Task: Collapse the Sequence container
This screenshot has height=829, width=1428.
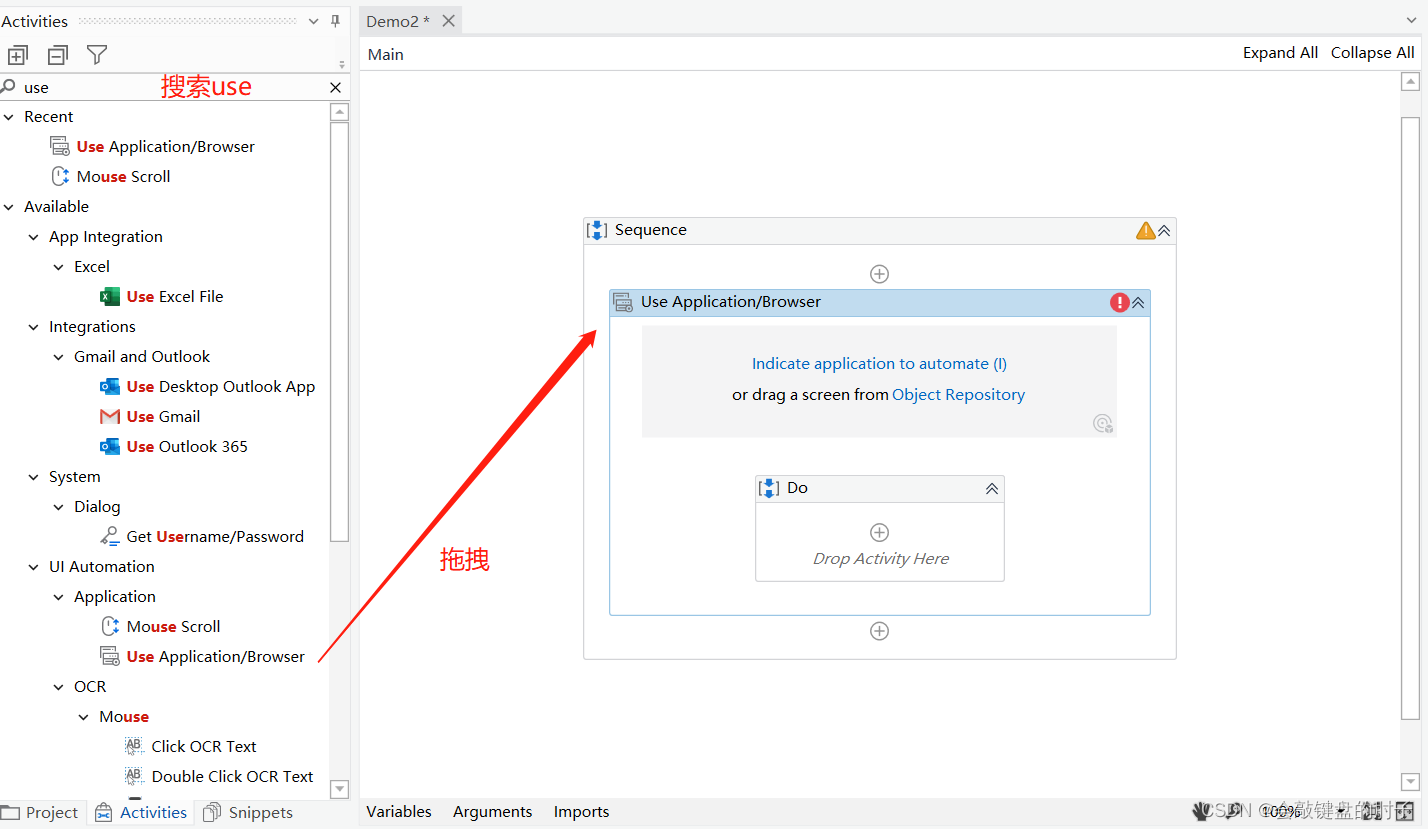Action: [1164, 231]
